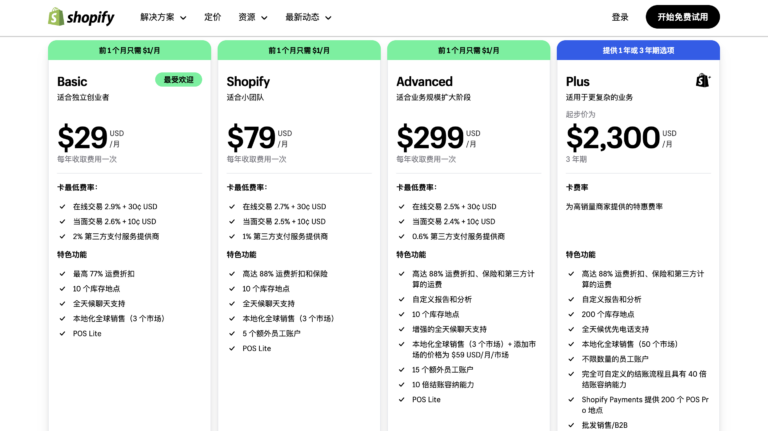The height and width of the screenshot is (431, 768).
Task: Click 为高销量商家提供的特惠费率 text
Action: pyautogui.click(x=614, y=207)
